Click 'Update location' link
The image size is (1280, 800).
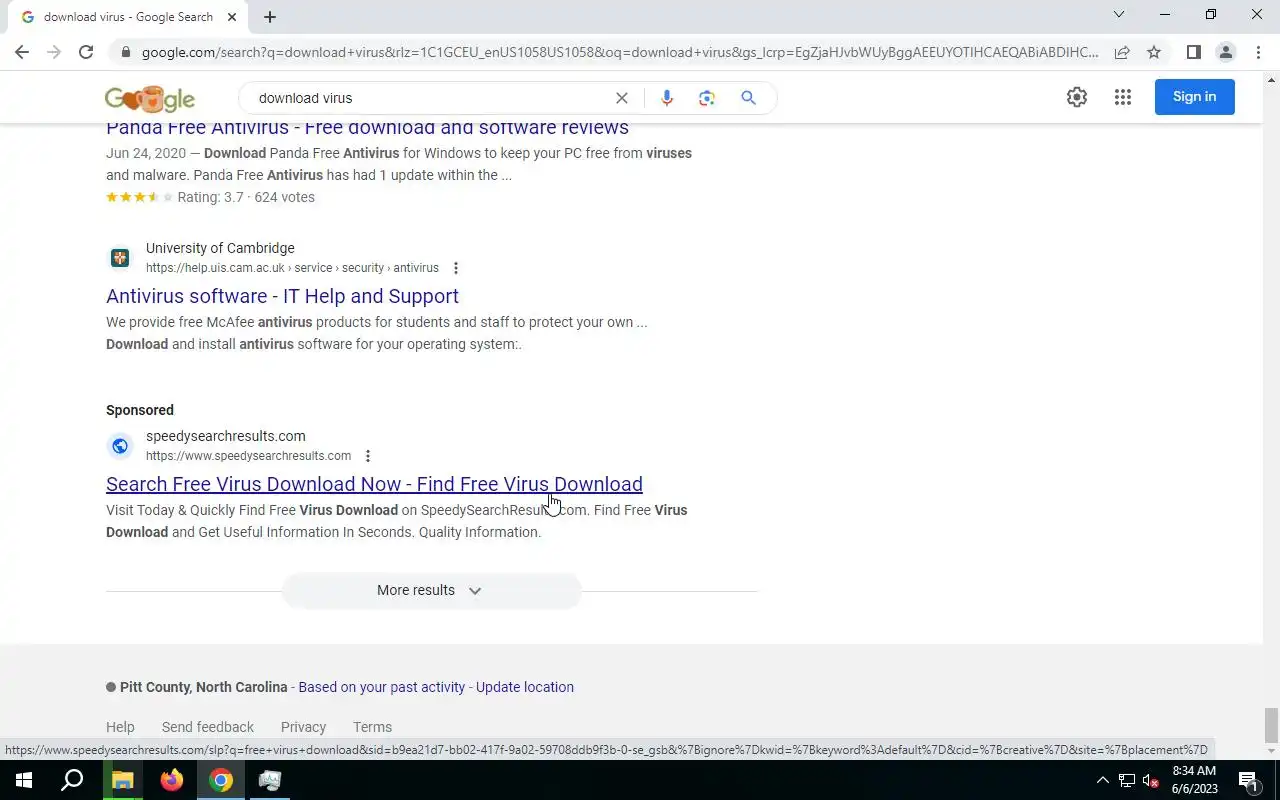tap(525, 687)
